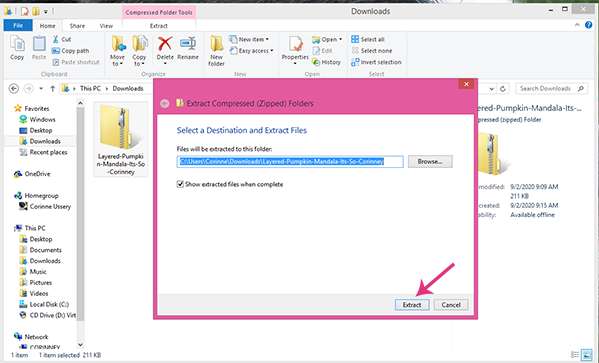Click Select all in ribbon
The height and width of the screenshot is (363, 599).
point(368,39)
